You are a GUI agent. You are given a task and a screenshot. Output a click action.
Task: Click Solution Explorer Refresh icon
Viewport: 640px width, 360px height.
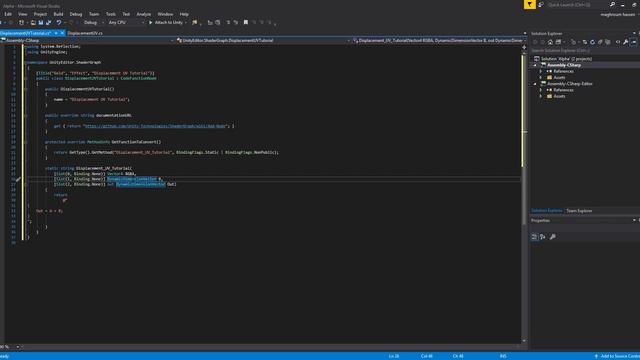pyautogui.click(x=592, y=42)
